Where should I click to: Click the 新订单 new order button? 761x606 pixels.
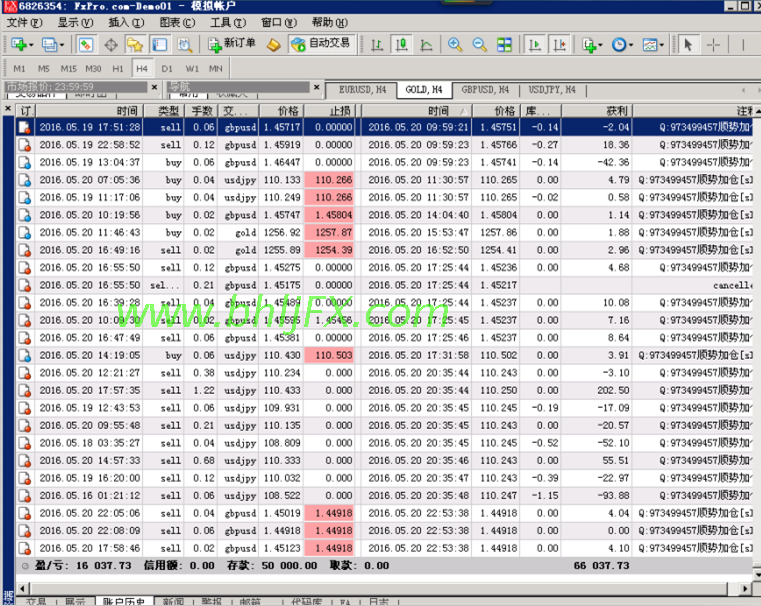(232, 44)
